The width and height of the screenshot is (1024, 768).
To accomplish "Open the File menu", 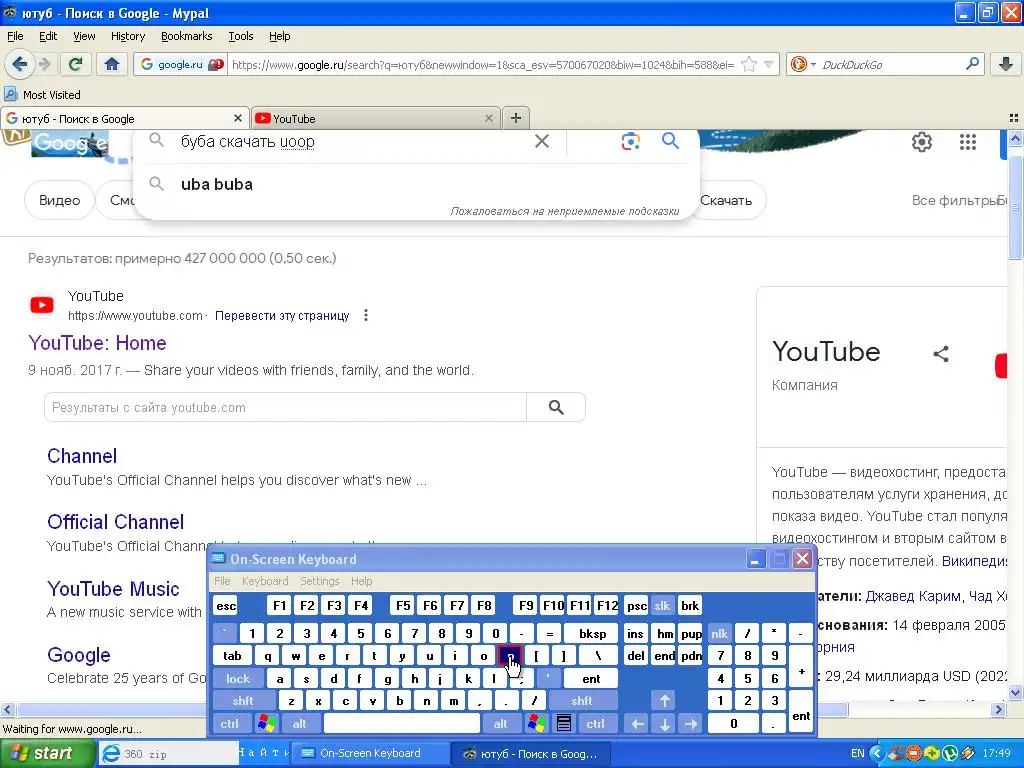I will coord(15,36).
